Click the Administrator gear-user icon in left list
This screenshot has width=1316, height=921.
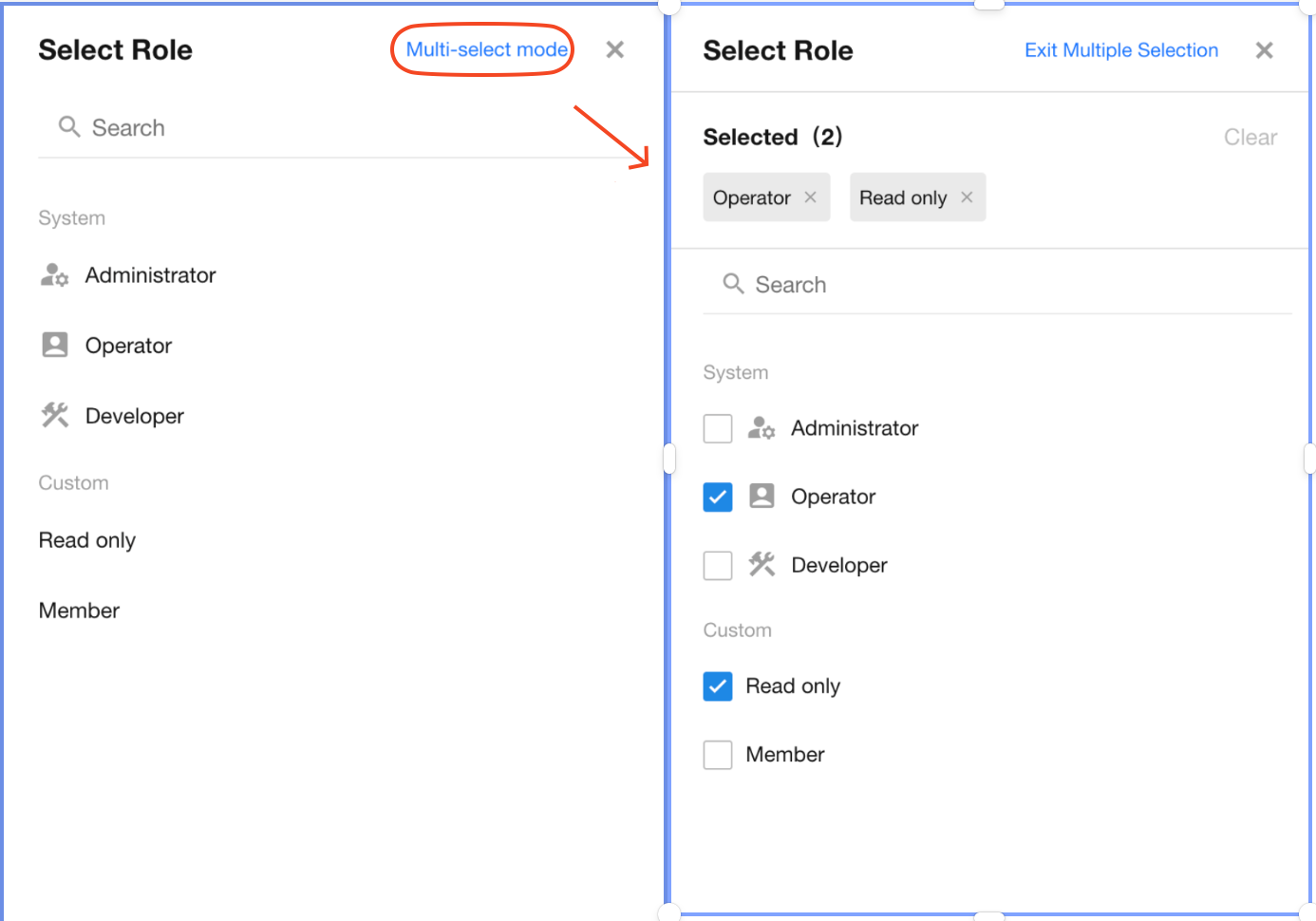pos(54,275)
